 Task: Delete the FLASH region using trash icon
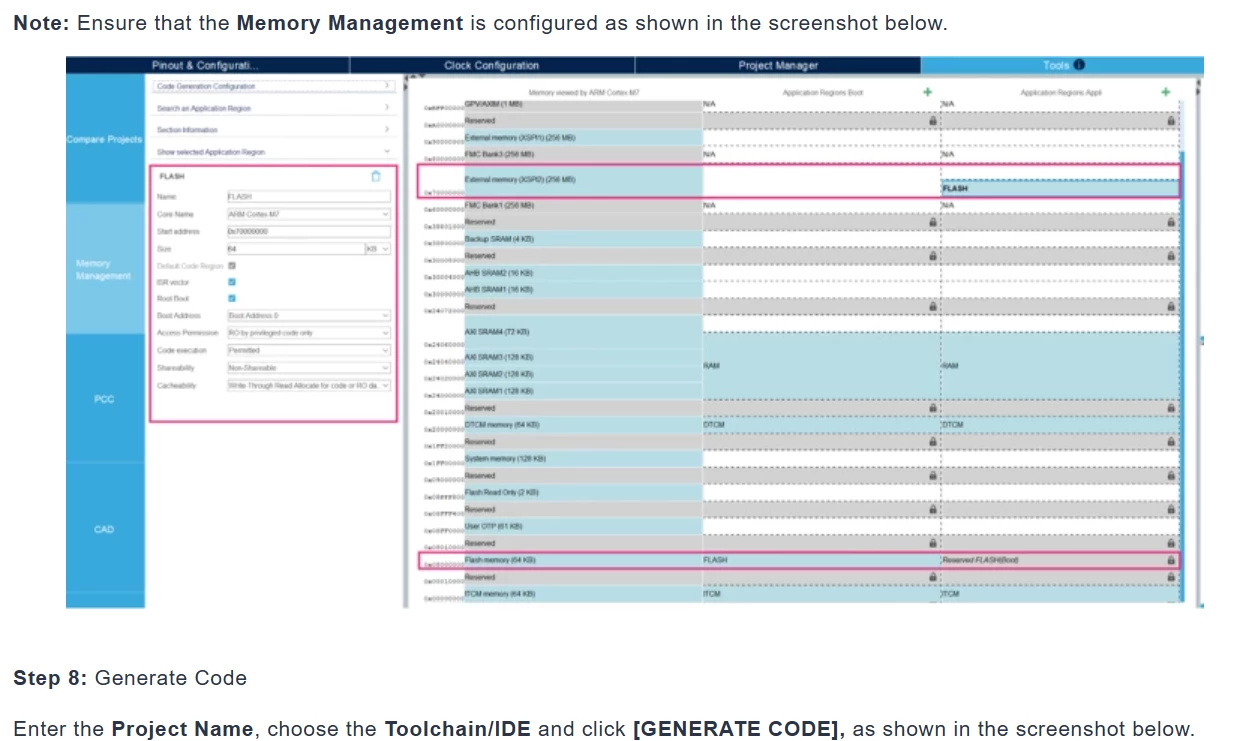coord(376,176)
